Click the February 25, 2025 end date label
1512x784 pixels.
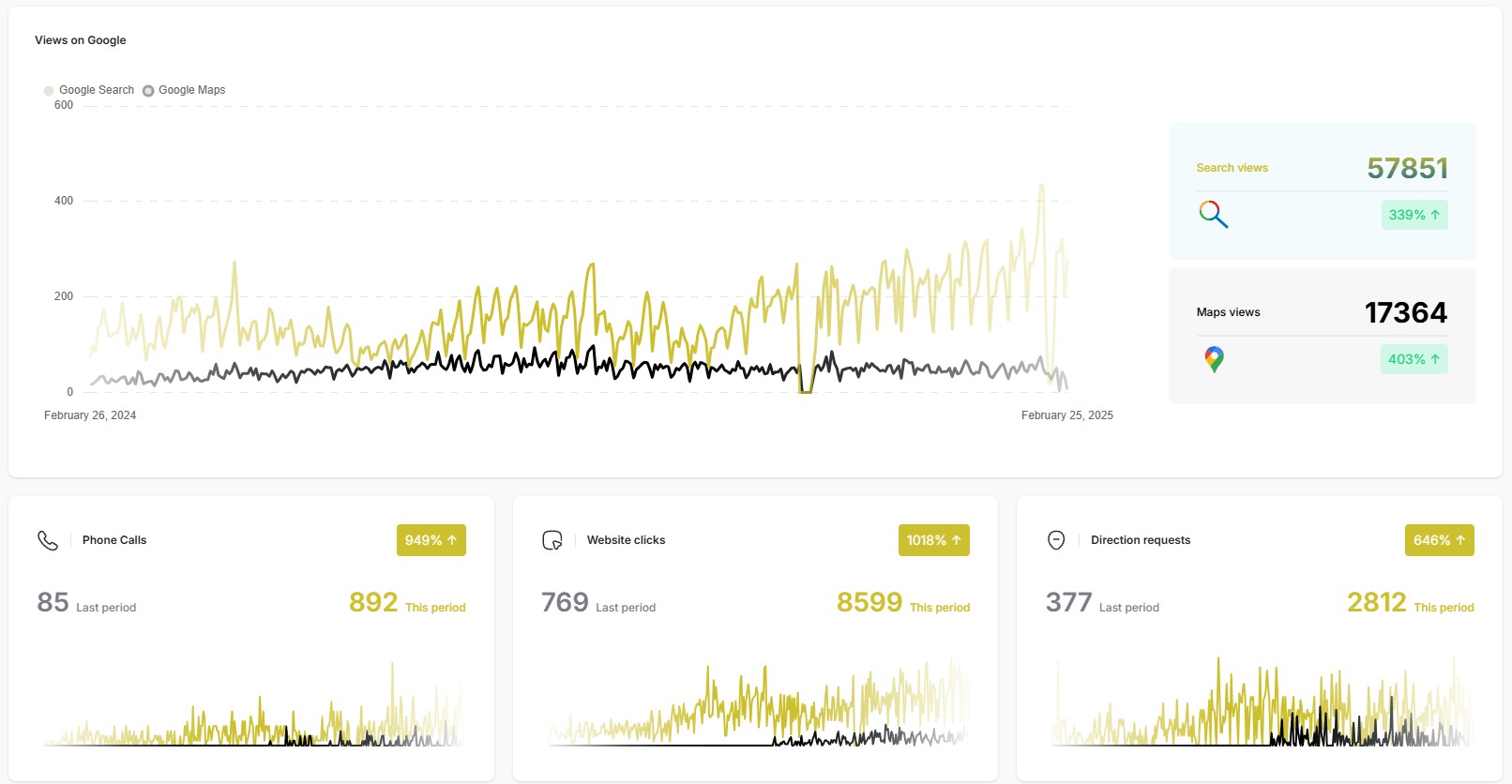(x=1066, y=415)
